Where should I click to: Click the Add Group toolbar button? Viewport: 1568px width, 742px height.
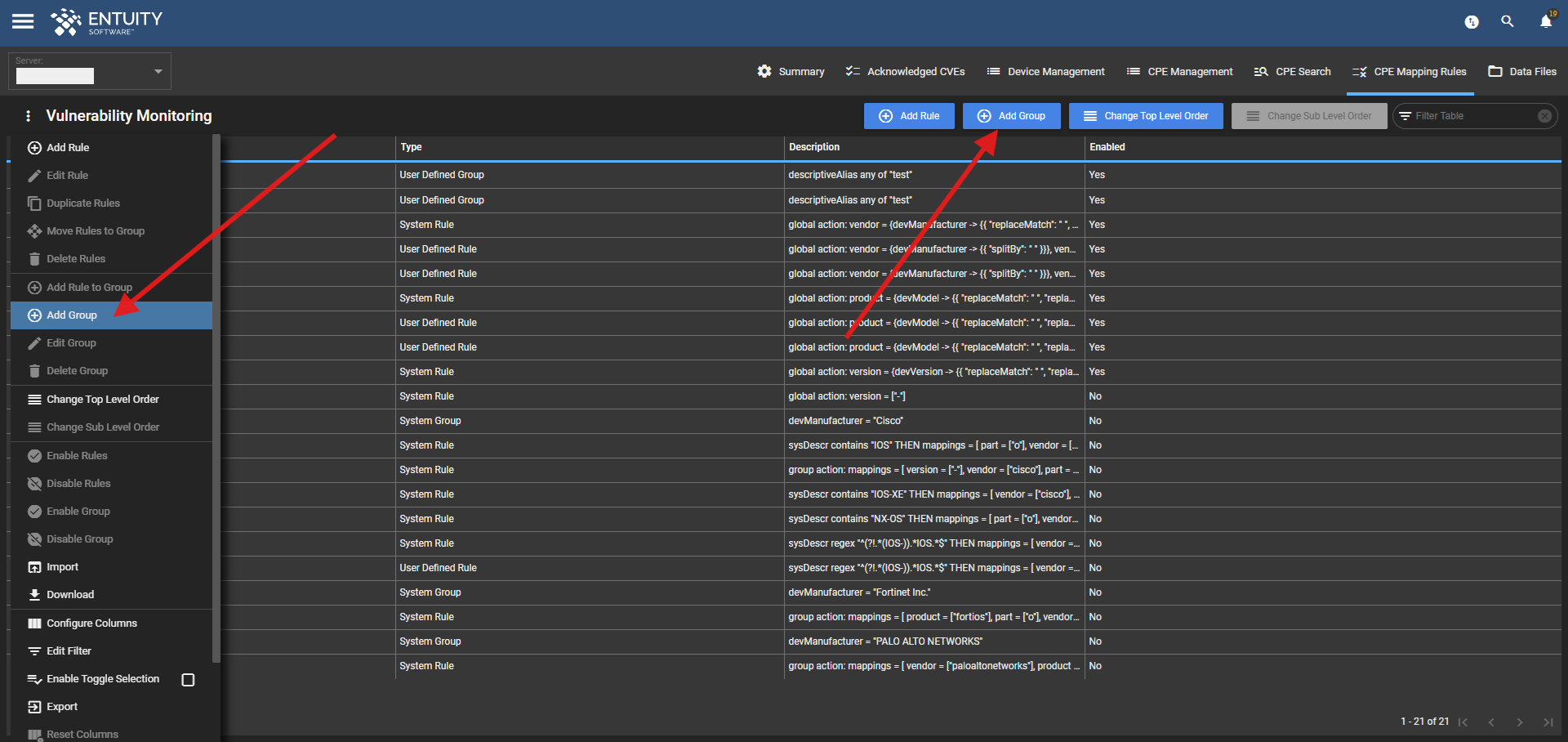[x=1011, y=116]
